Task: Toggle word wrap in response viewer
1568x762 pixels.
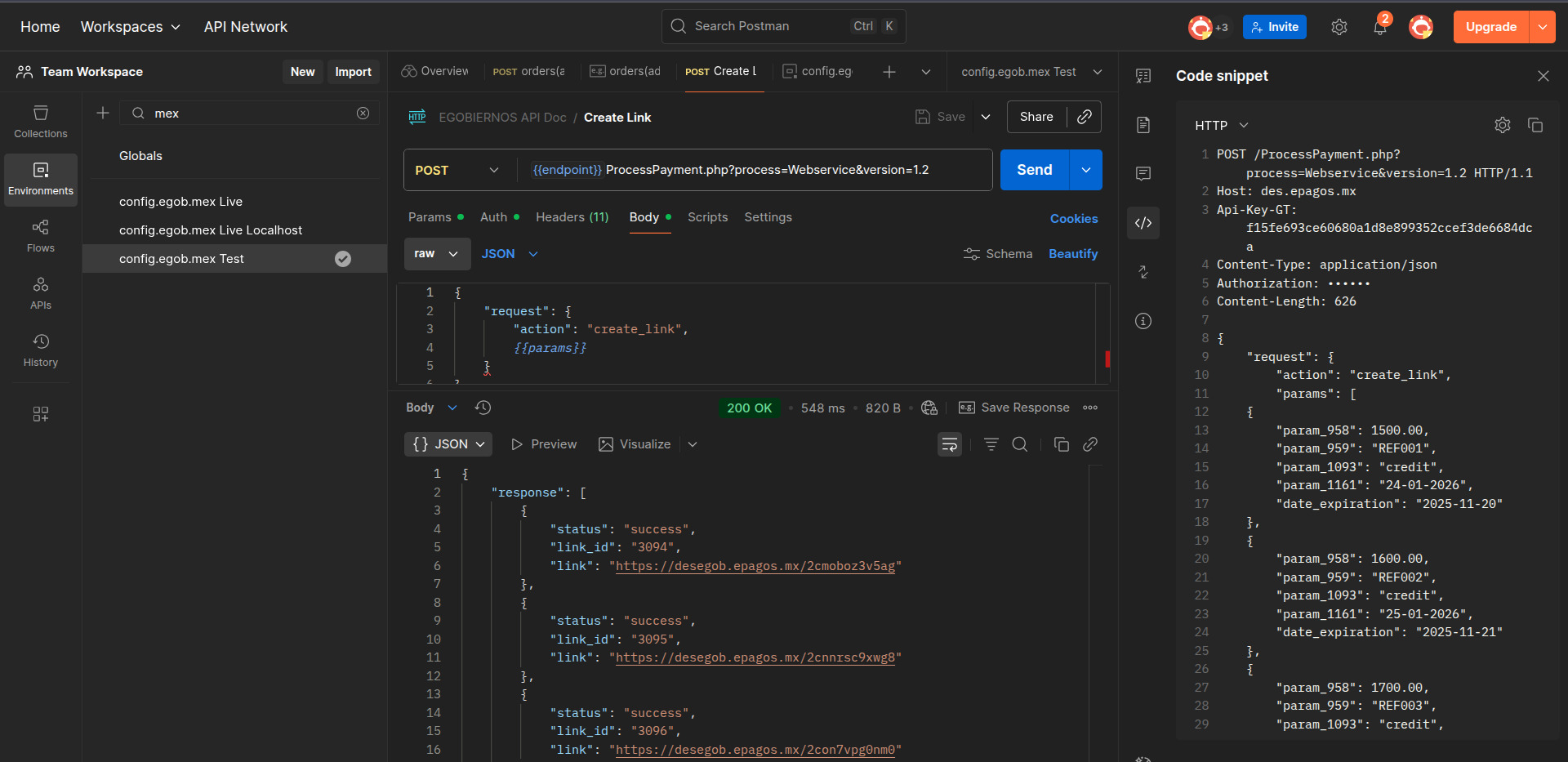Action: click(949, 444)
